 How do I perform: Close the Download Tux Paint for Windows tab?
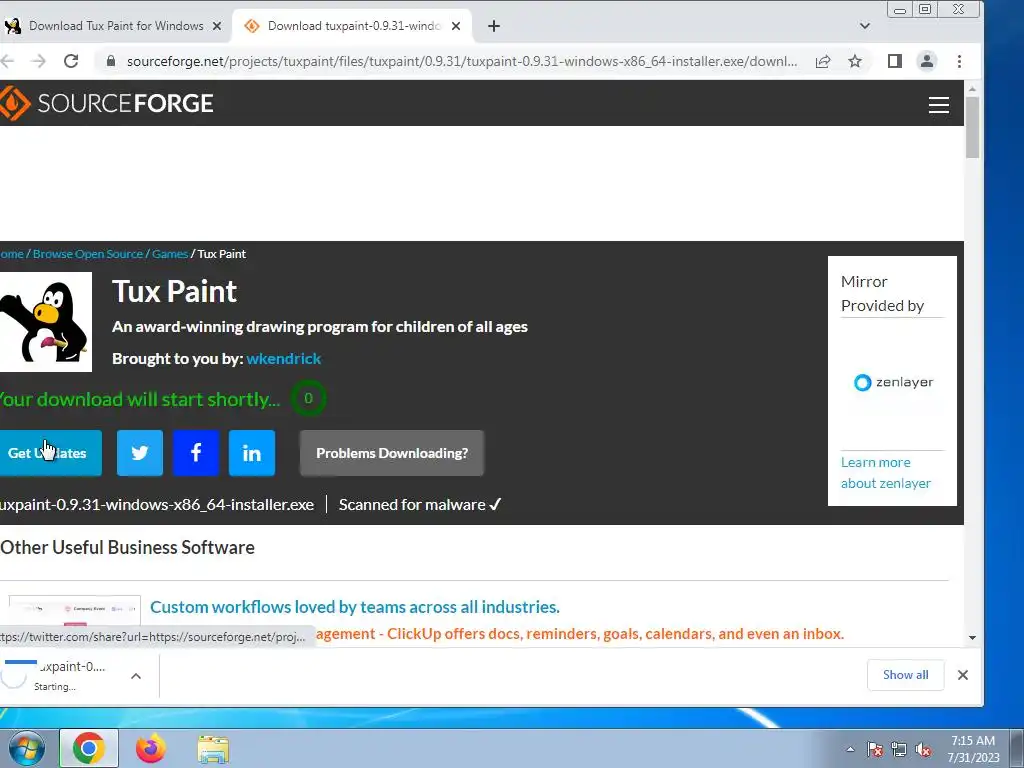click(217, 26)
